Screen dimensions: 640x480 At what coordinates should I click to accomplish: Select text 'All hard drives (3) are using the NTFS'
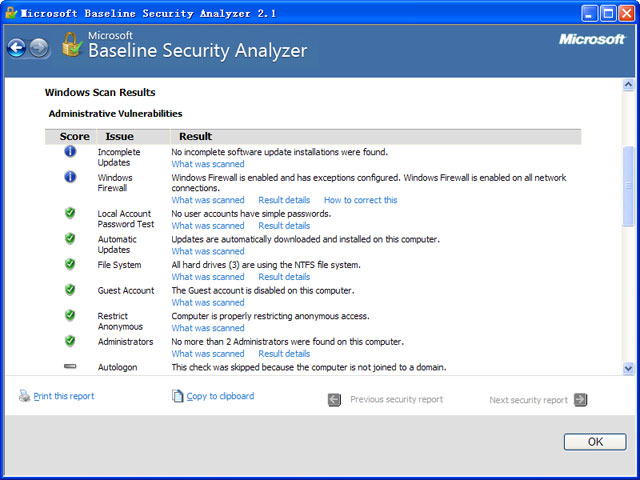pos(243,265)
